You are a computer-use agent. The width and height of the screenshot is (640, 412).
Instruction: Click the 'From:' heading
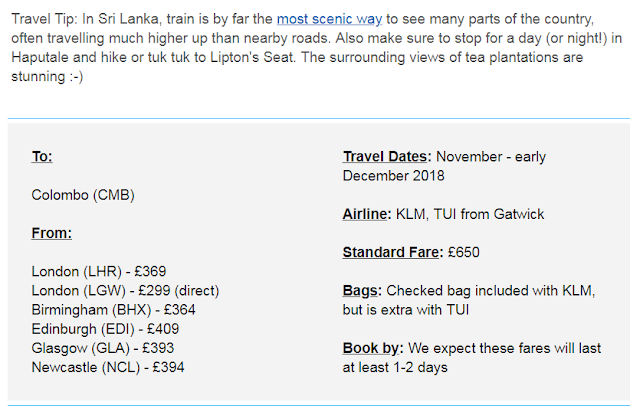pyautogui.click(x=52, y=233)
